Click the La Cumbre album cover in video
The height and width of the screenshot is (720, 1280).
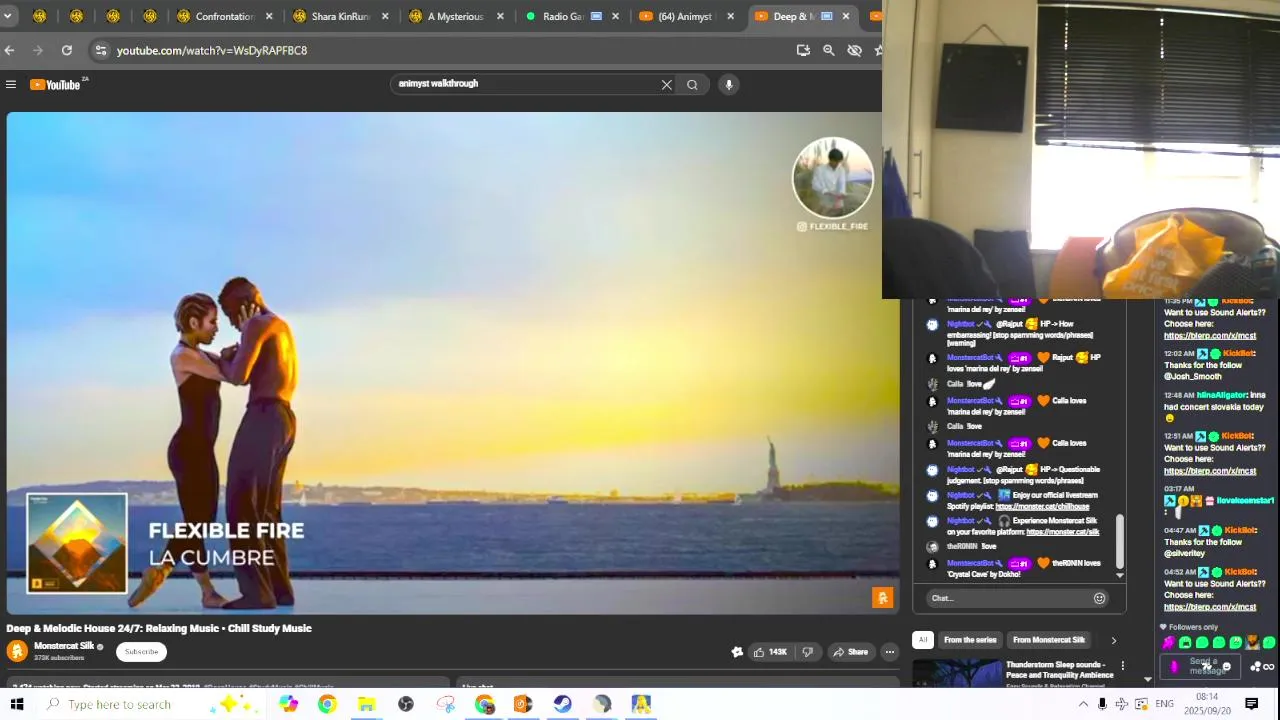(77, 543)
